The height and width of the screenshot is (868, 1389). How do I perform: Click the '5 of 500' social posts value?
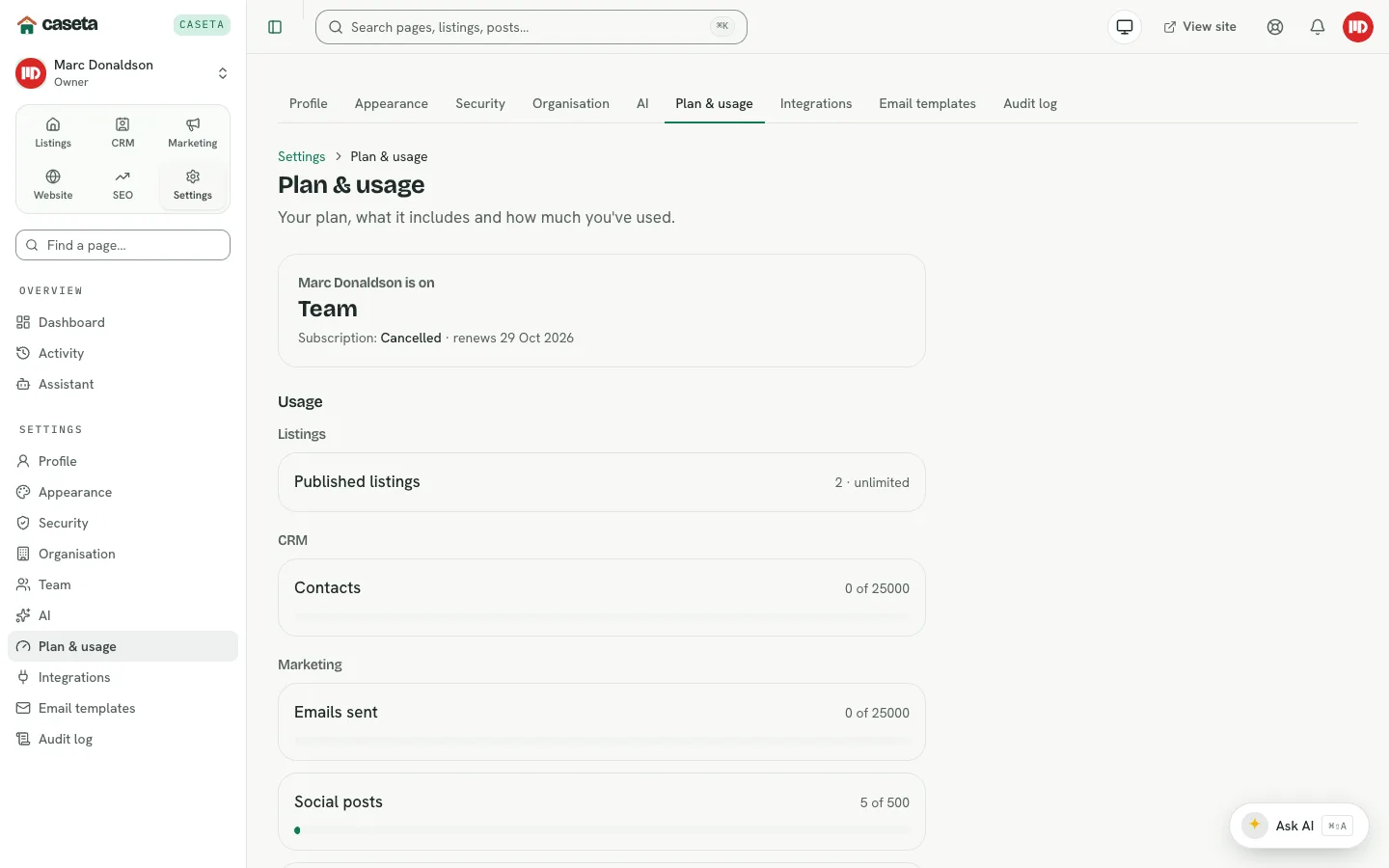pyautogui.click(x=885, y=802)
